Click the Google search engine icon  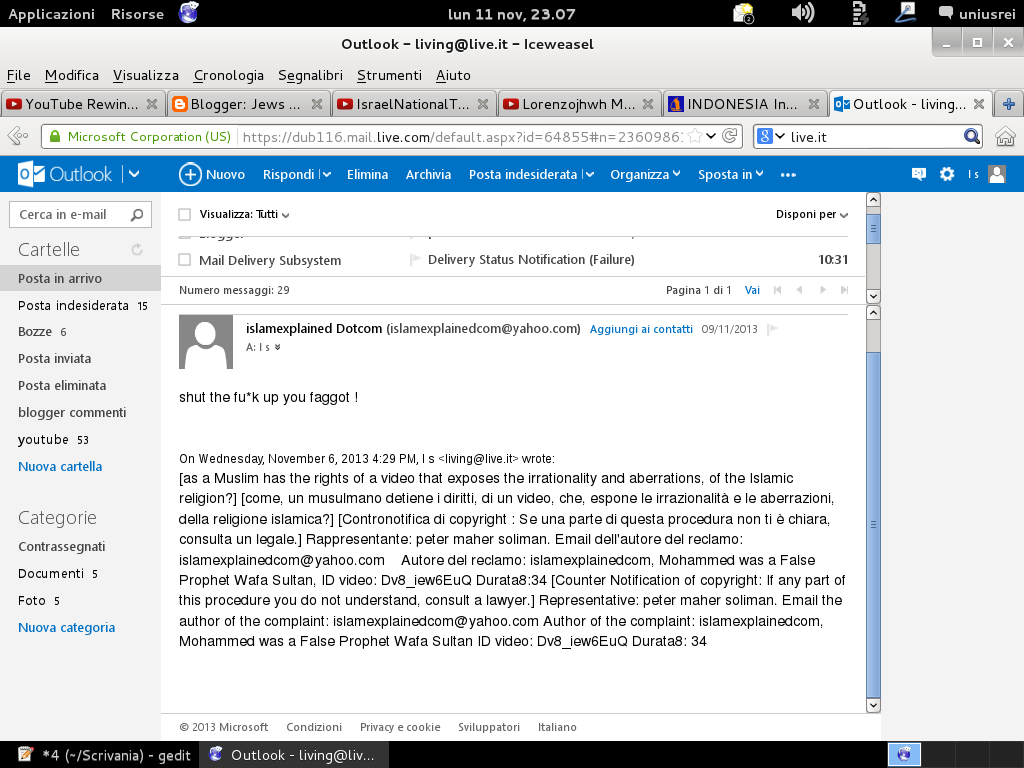765,136
